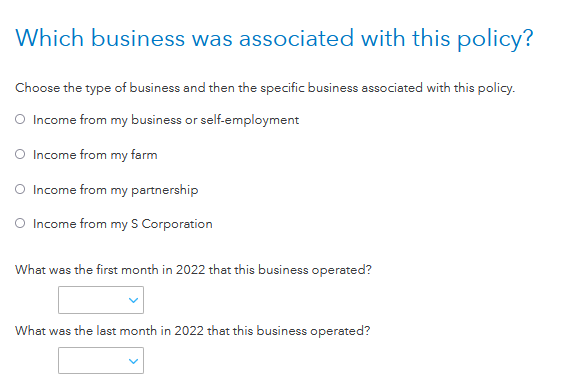Click the first month in 2022 question label
The height and width of the screenshot is (385, 574).
(193, 270)
